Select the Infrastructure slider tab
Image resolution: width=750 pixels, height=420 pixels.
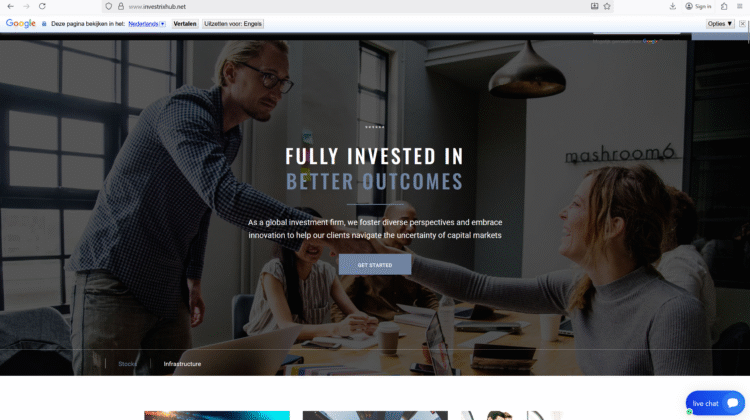[x=182, y=364]
